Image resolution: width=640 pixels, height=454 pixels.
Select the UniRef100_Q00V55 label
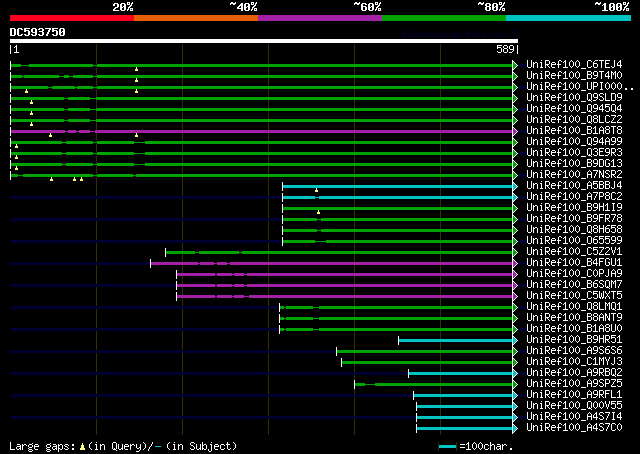click(574, 406)
